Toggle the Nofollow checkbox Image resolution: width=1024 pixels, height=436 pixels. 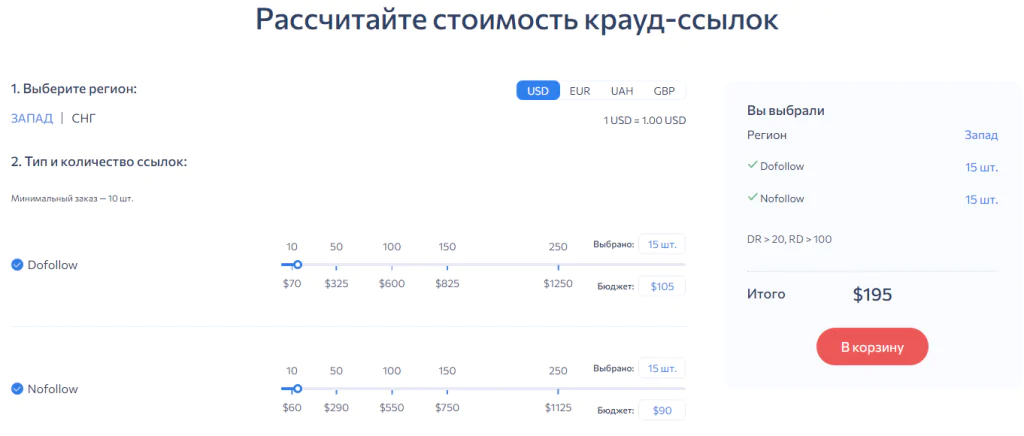coord(17,389)
